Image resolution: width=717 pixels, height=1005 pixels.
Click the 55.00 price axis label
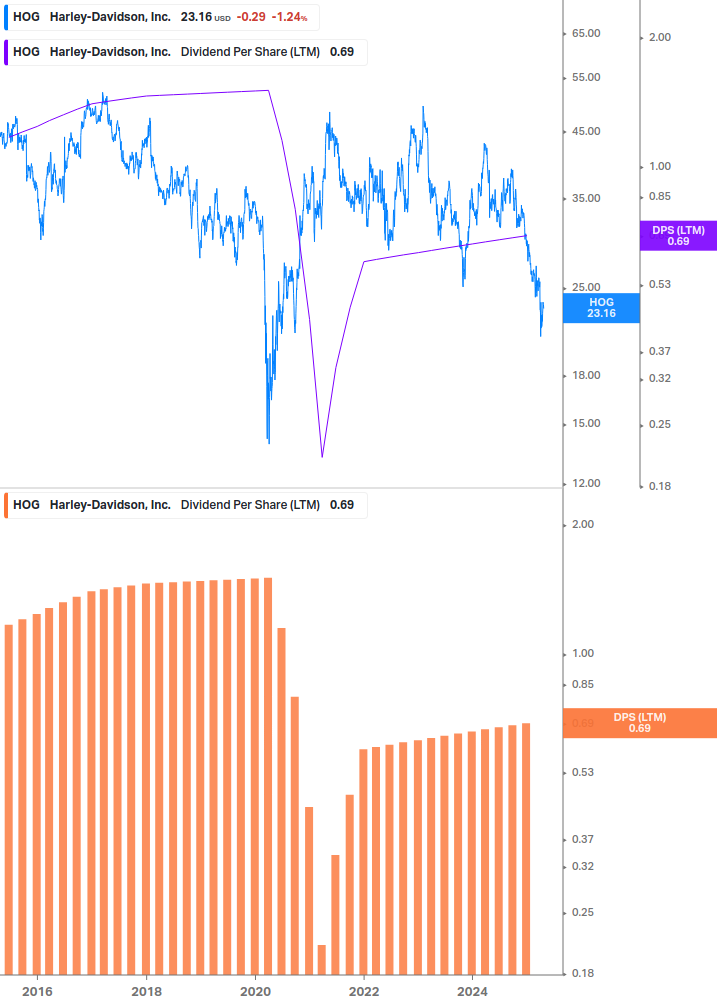click(586, 78)
